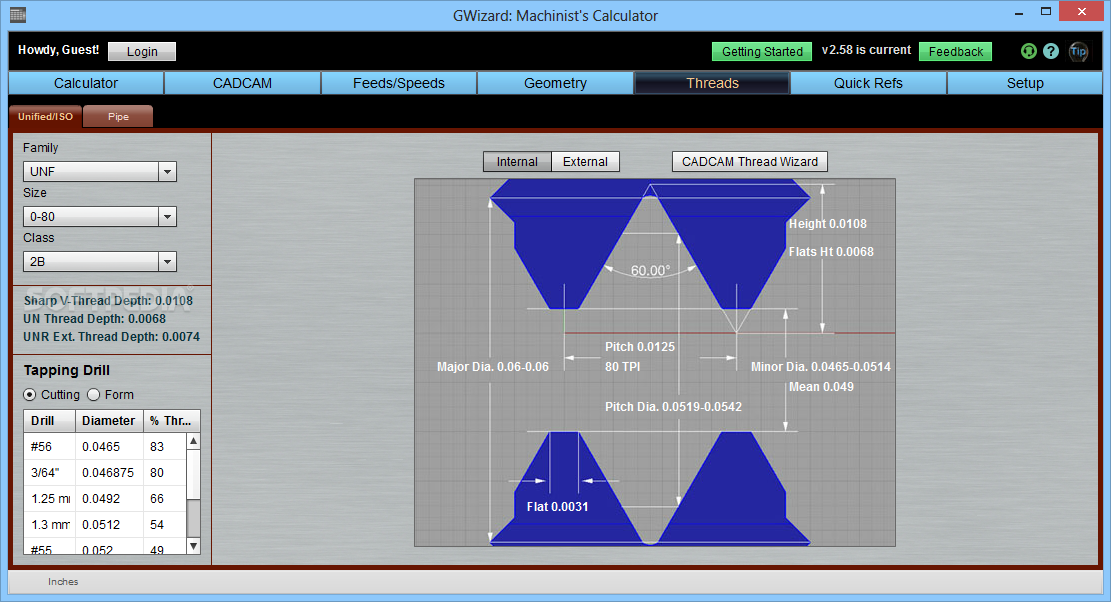The width and height of the screenshot is (1111, 602).
Task: Click diameter value 0.0492
Action: (x=101, y=499)
